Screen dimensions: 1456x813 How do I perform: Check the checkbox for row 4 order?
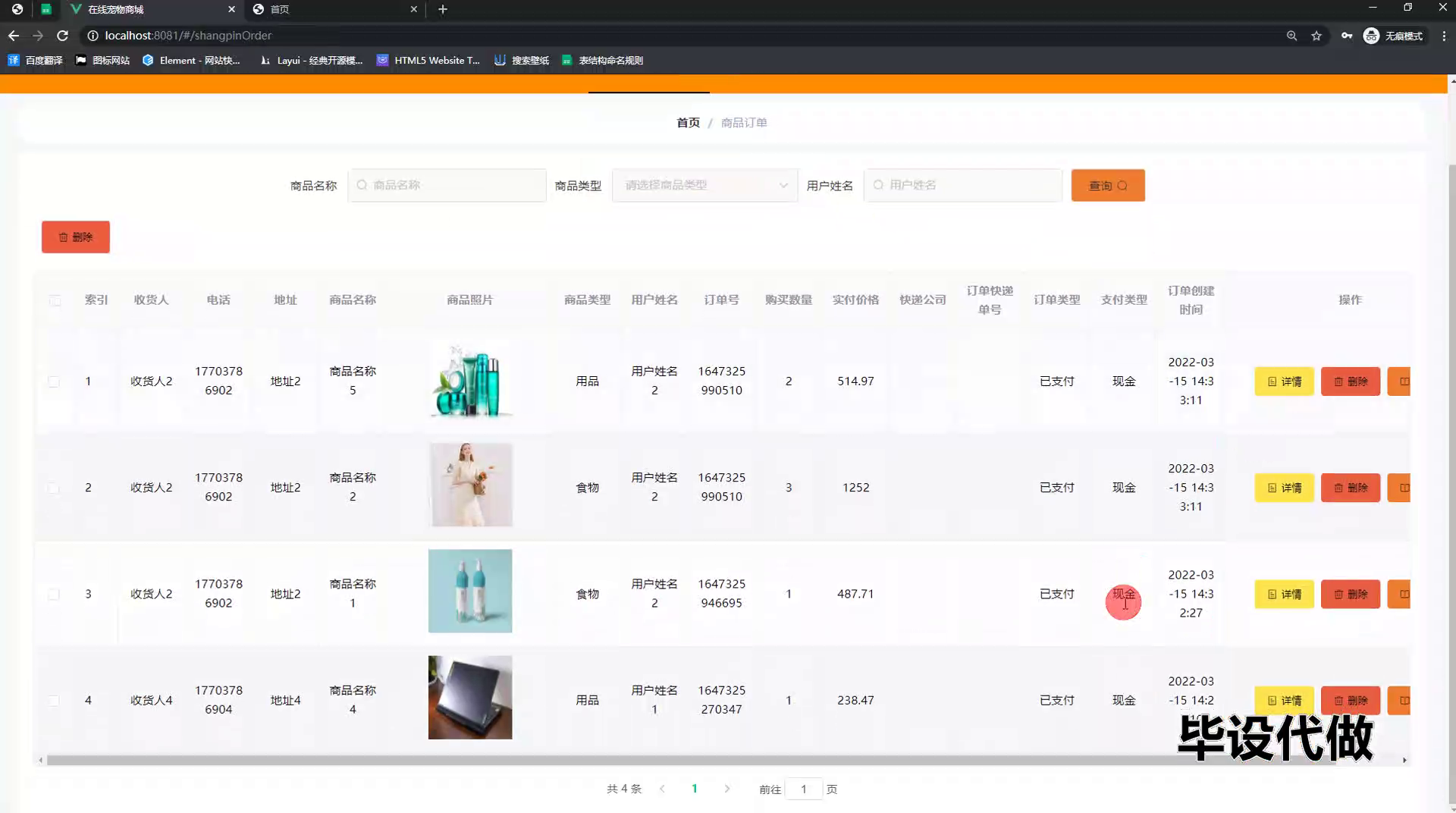[x=54, y=700]
